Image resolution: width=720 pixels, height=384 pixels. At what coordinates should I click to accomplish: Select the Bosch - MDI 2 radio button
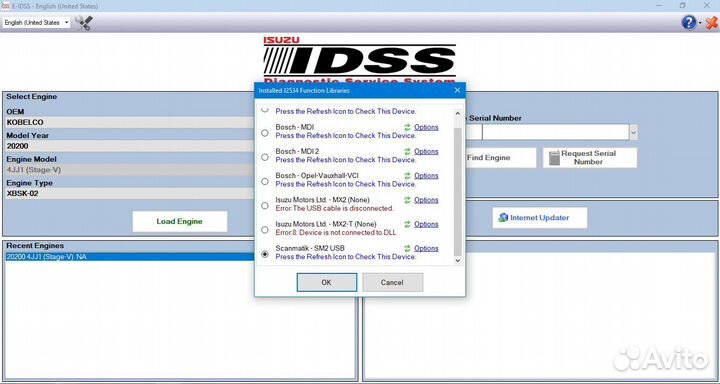[264, 157]
